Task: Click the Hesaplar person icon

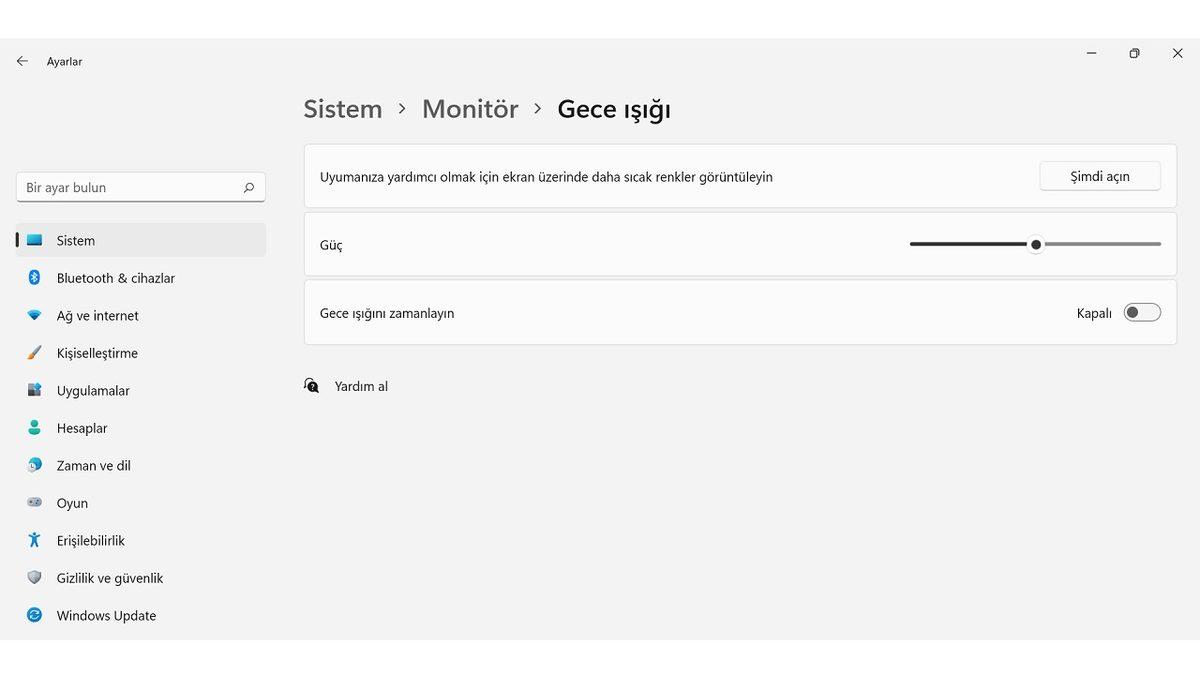Action: 35,428
